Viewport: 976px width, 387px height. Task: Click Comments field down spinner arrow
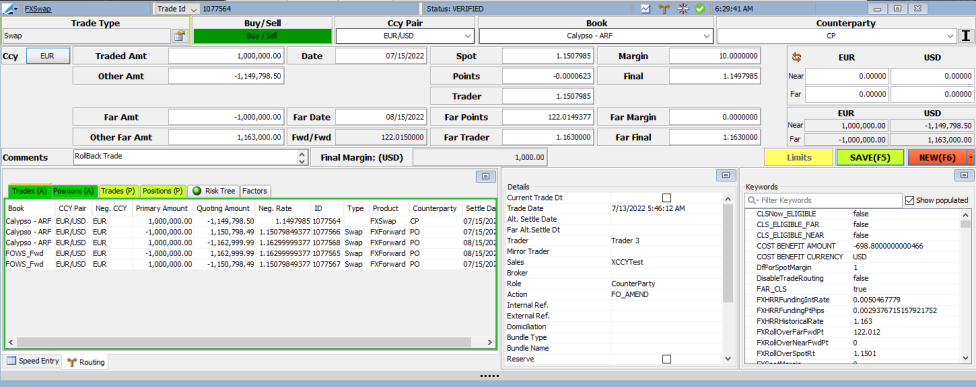click(302, 161)
